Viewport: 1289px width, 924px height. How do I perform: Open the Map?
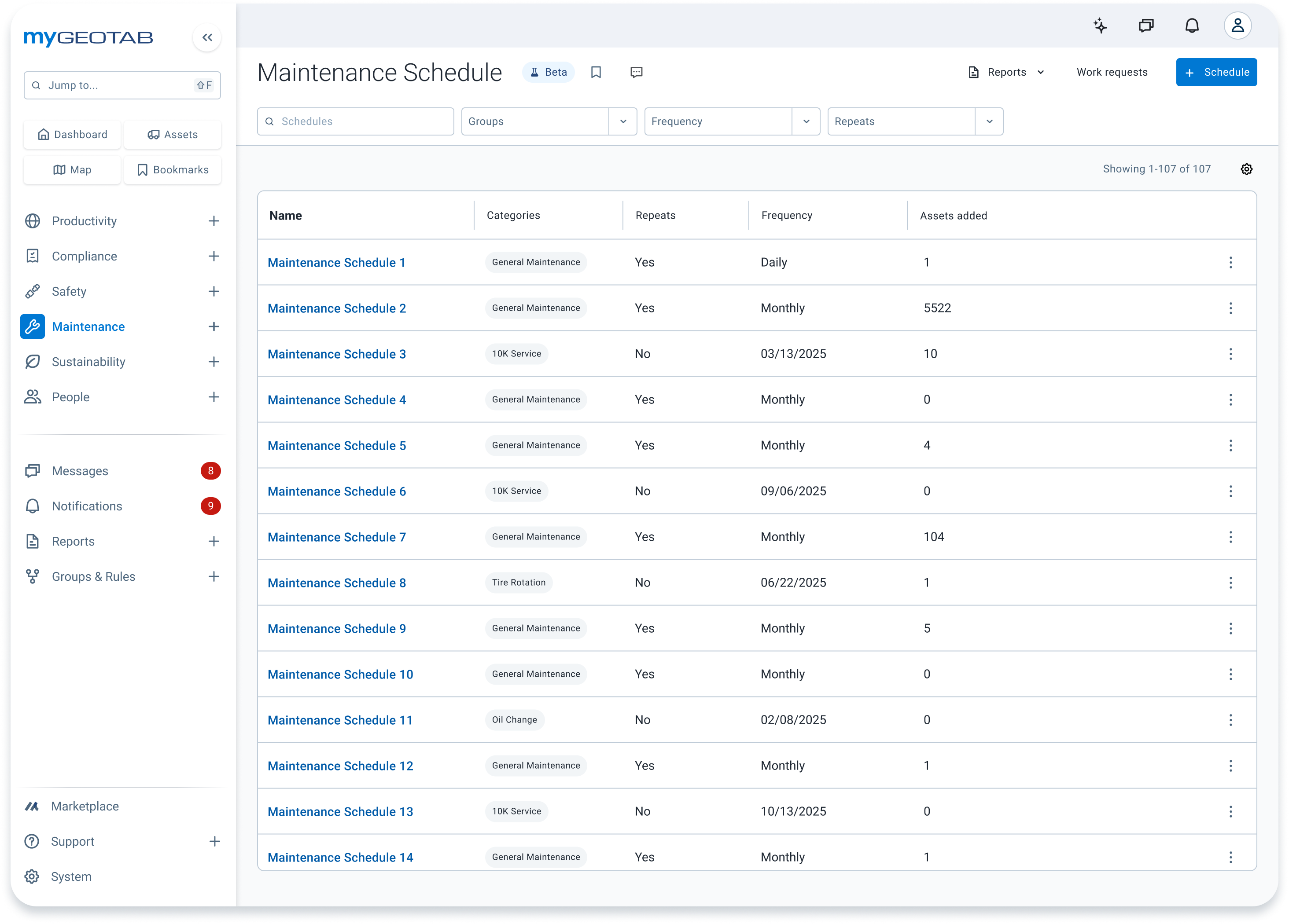pyautogui.click(x=72, y=170)
